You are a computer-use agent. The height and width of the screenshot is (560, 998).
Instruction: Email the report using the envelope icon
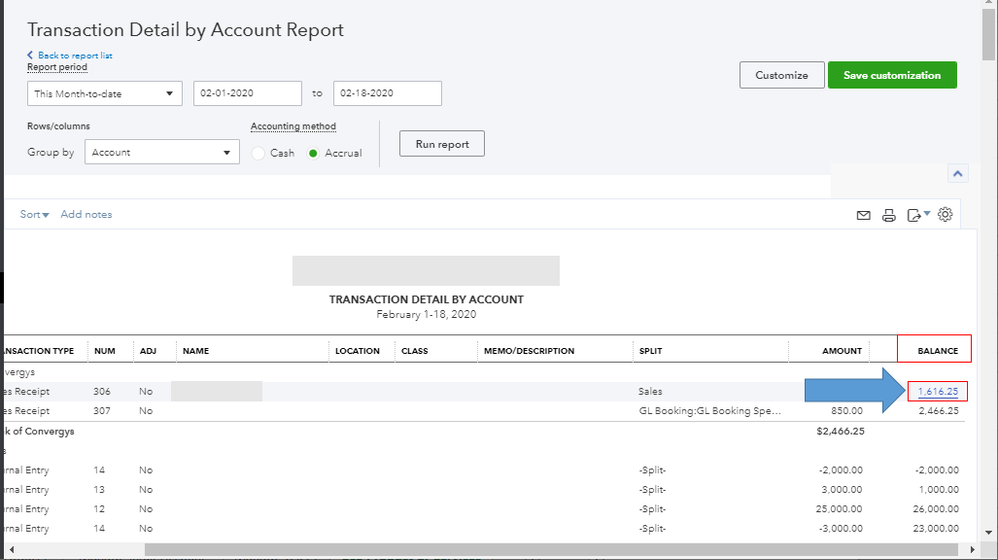[864, 215]
